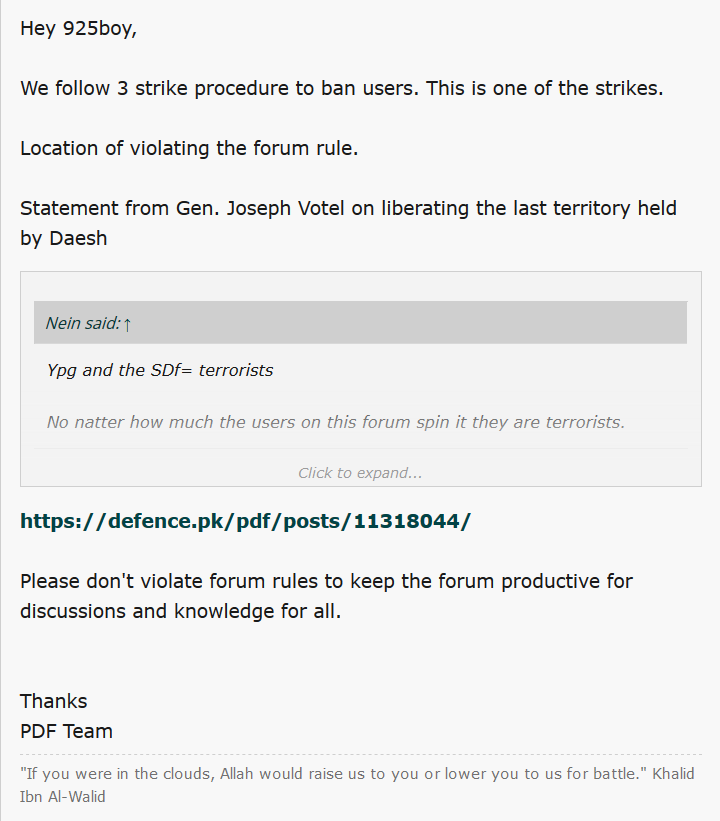Image resolution: width=720 pixels, height=821 pixels.
Task: Click the faded quote line about users spinning it
Action: click(x=336, y=422)
